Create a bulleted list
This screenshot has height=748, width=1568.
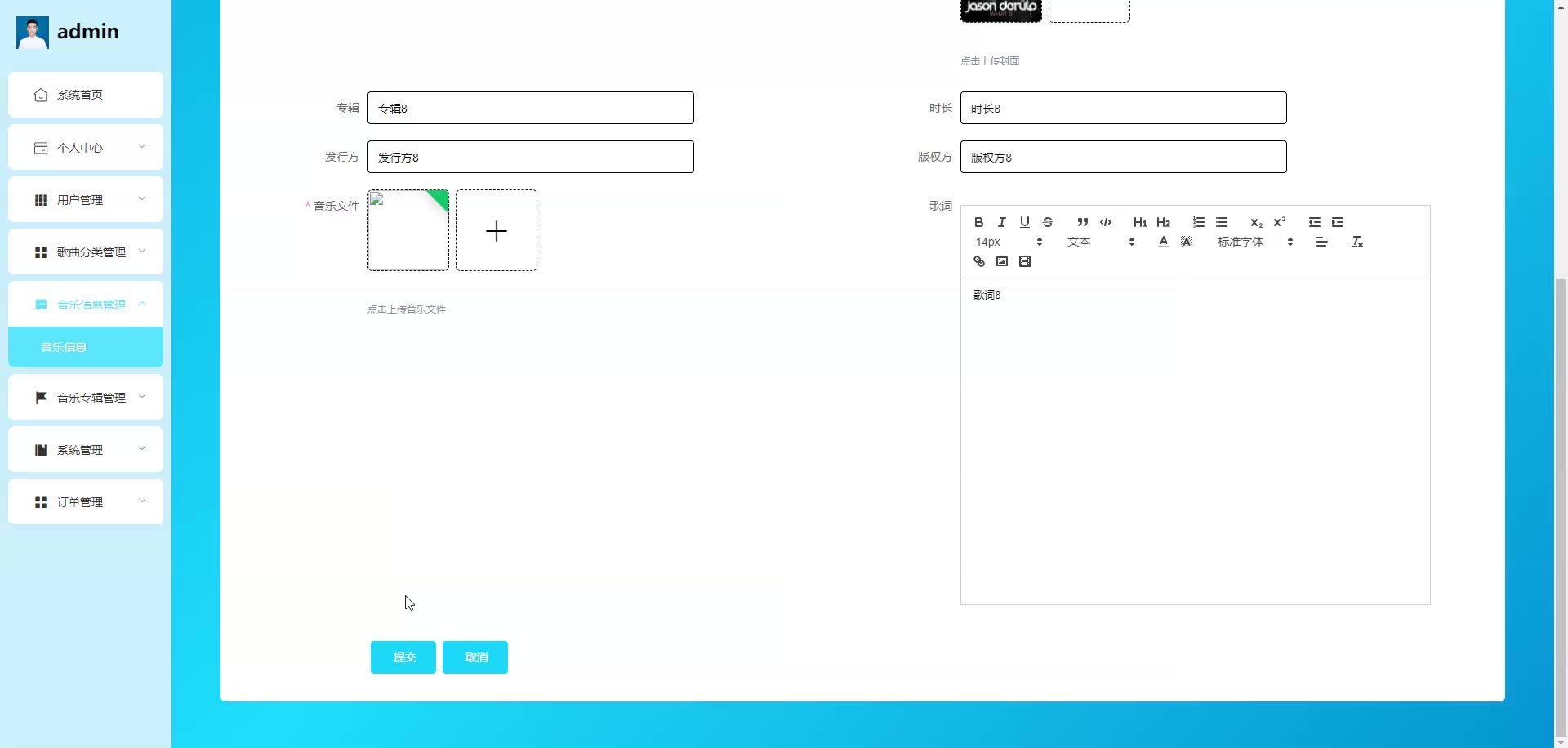[1221, 222]
